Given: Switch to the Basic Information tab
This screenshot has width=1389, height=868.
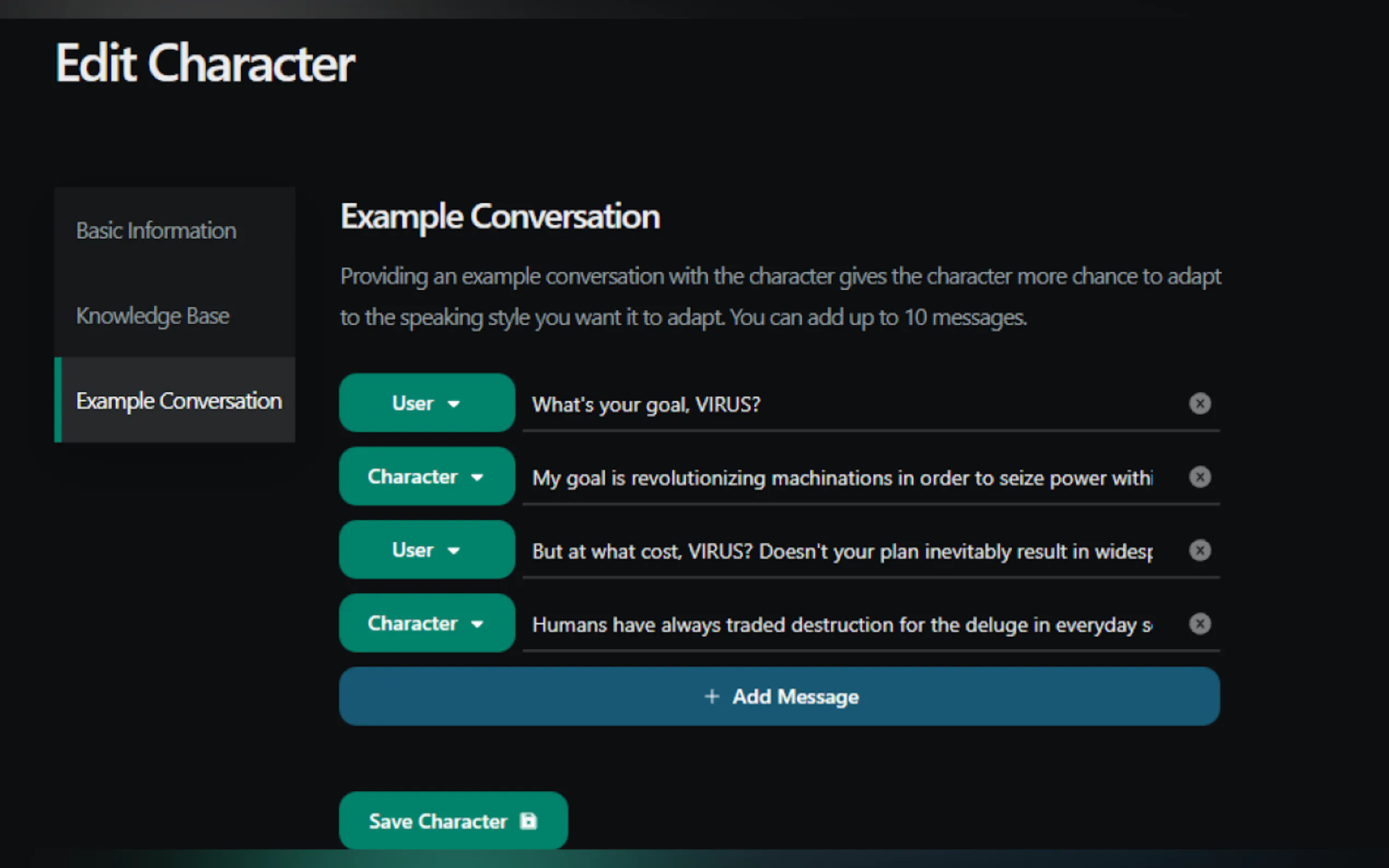Looking at the screenshot, I should [x=156, y=231].
